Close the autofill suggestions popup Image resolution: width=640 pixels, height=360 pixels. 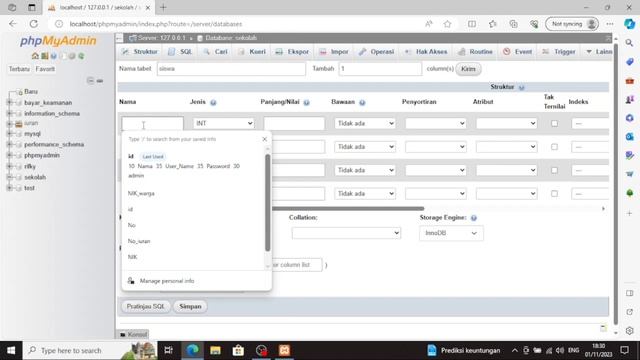pyautogui.click(x=264, y=139)
